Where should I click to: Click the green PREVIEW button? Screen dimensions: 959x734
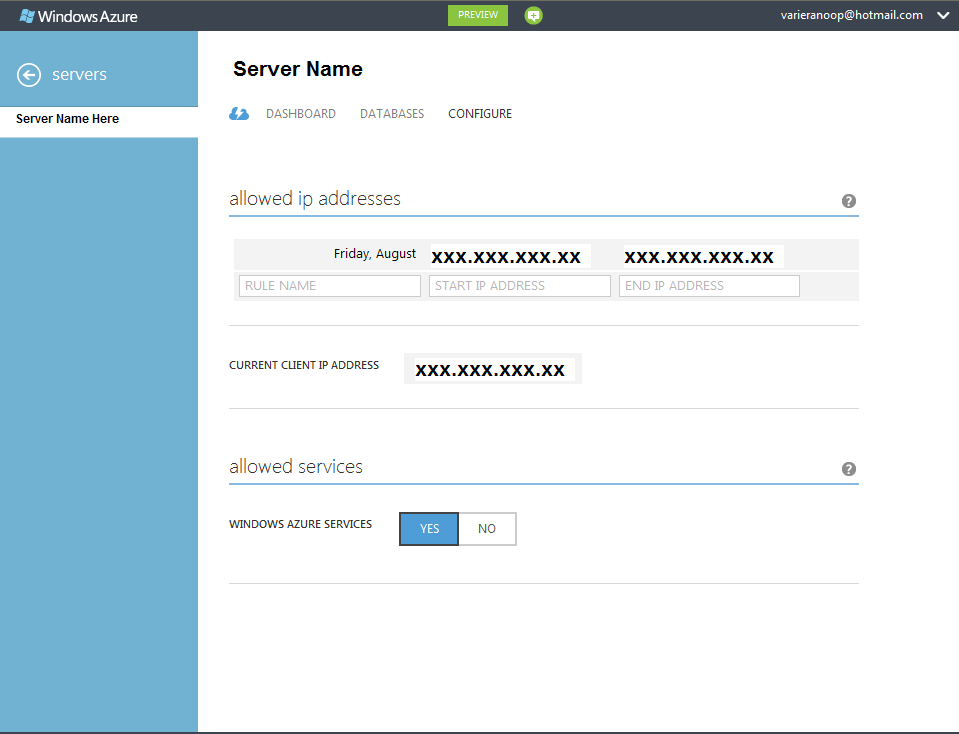click(478, 15)
